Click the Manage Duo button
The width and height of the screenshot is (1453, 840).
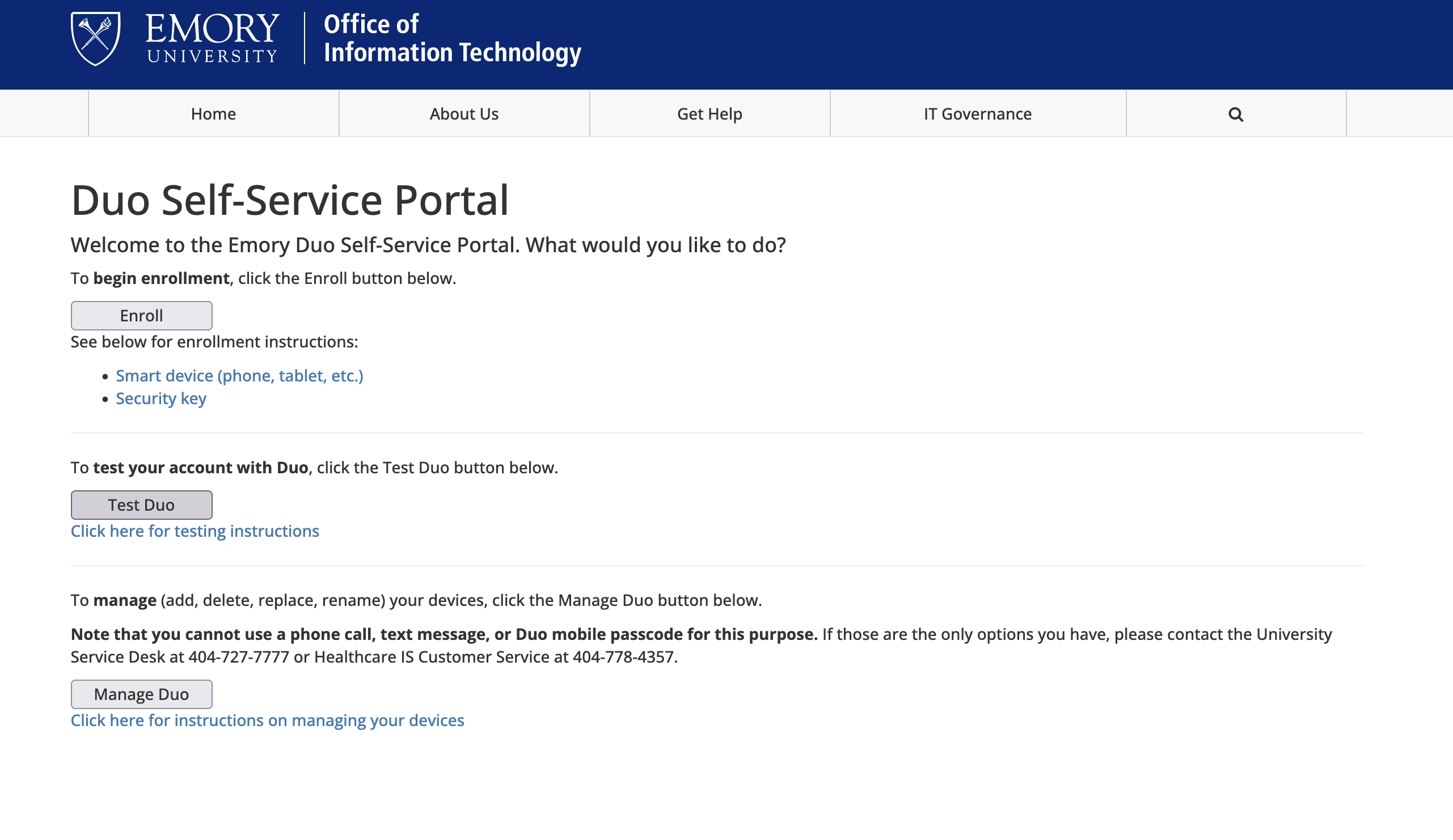pos(141,694)
